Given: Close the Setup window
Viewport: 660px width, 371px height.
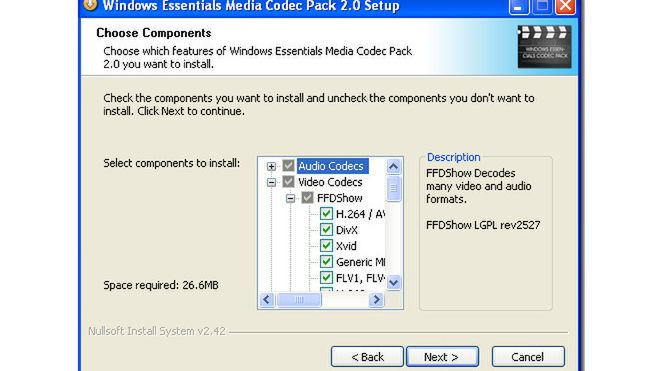Looking at the screenshot, I should click(x=565, y=7).
